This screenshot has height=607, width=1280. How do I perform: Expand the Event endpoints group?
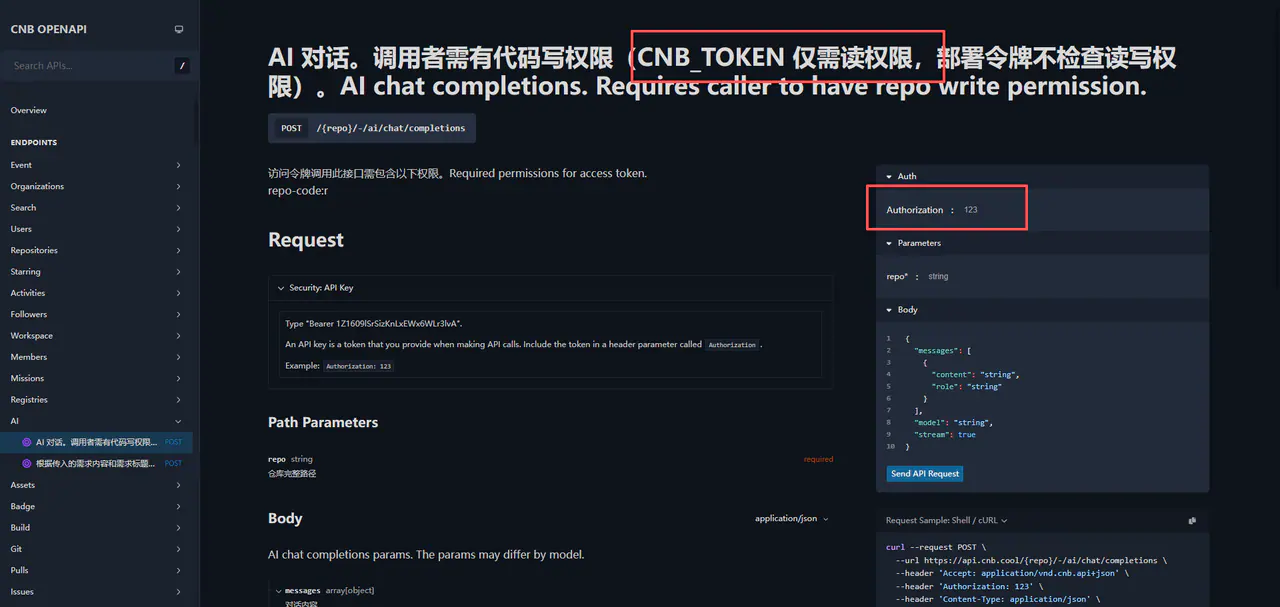[96, 165]
